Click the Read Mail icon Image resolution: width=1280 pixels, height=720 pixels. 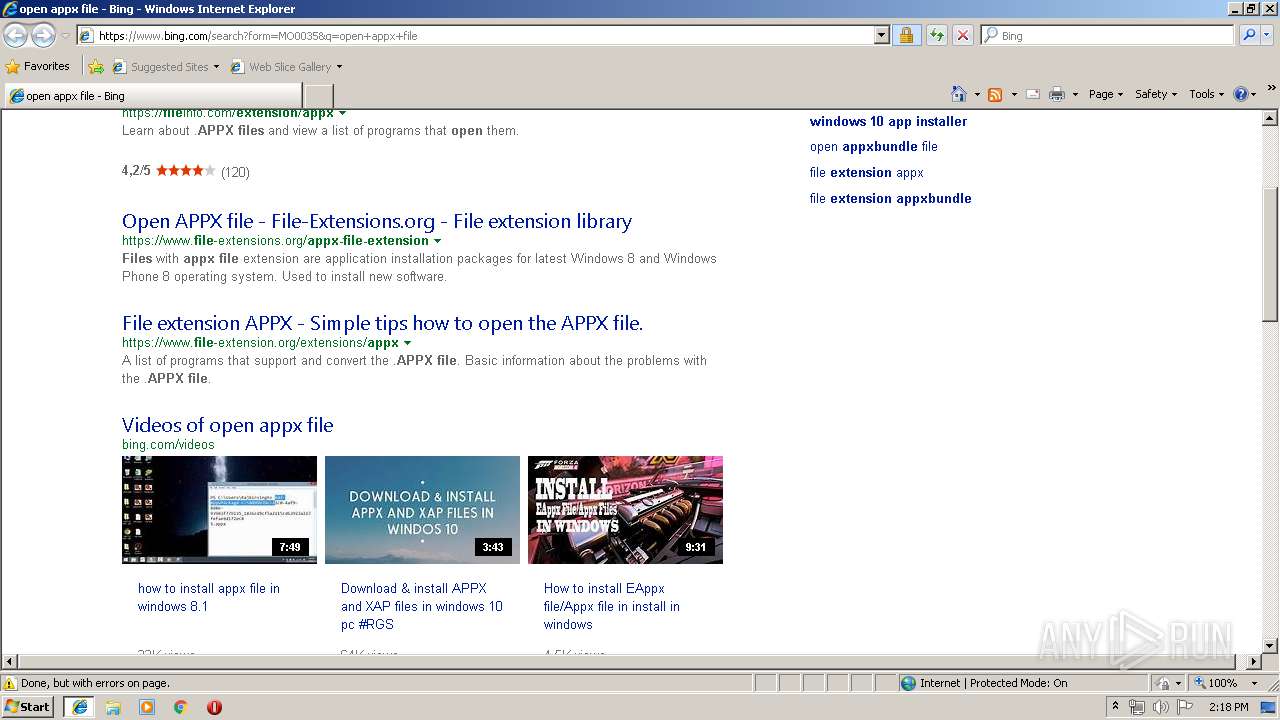coord(1033,94)
